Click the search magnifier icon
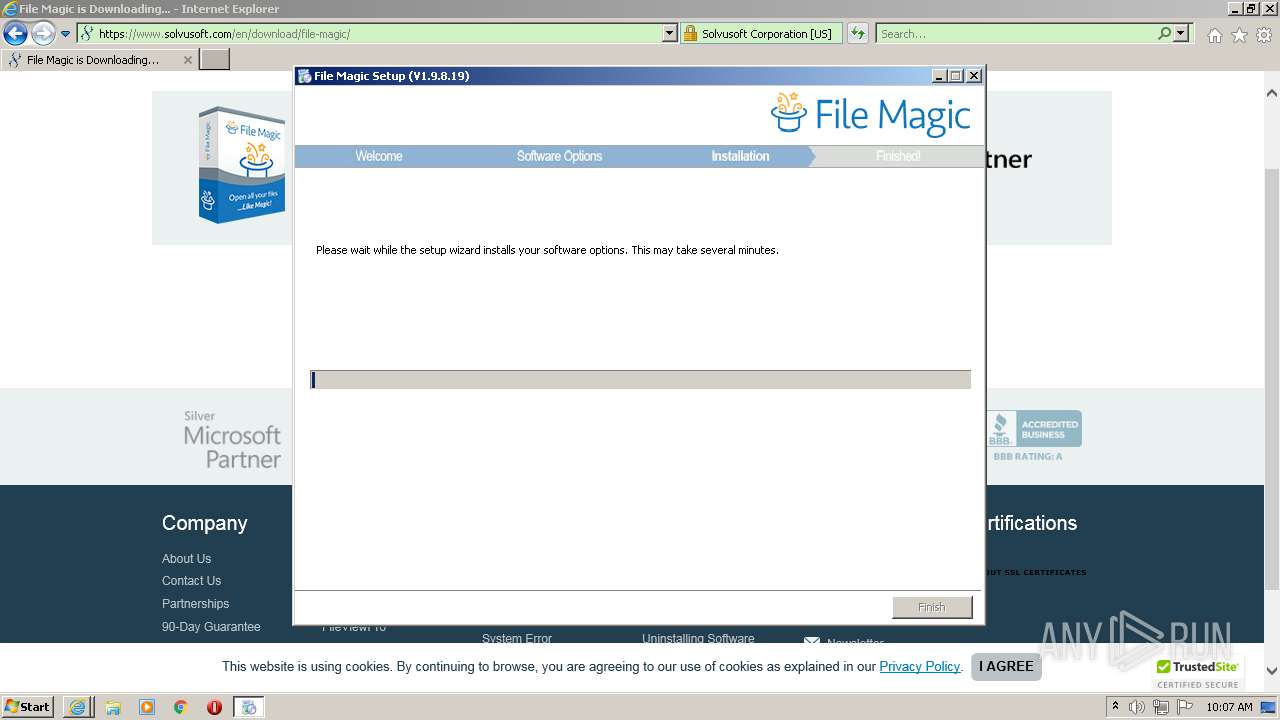The image size is (1280, 720). pyautogui.click(x=1164, y=34)
